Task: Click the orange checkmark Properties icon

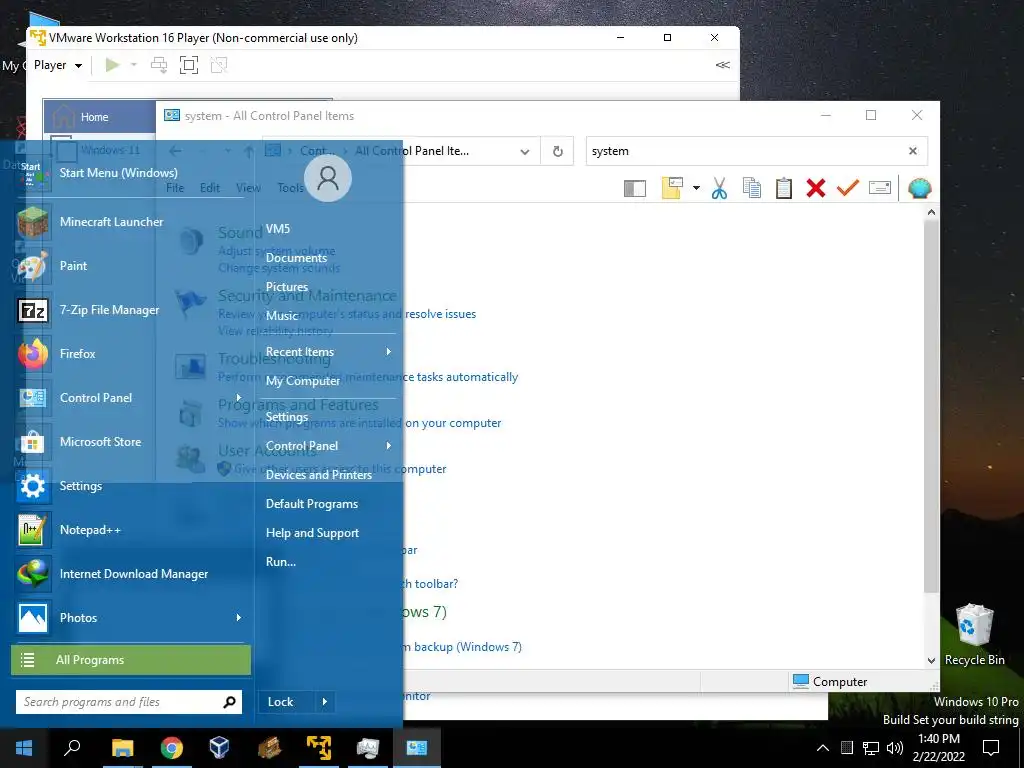Action: coord(848,188)
